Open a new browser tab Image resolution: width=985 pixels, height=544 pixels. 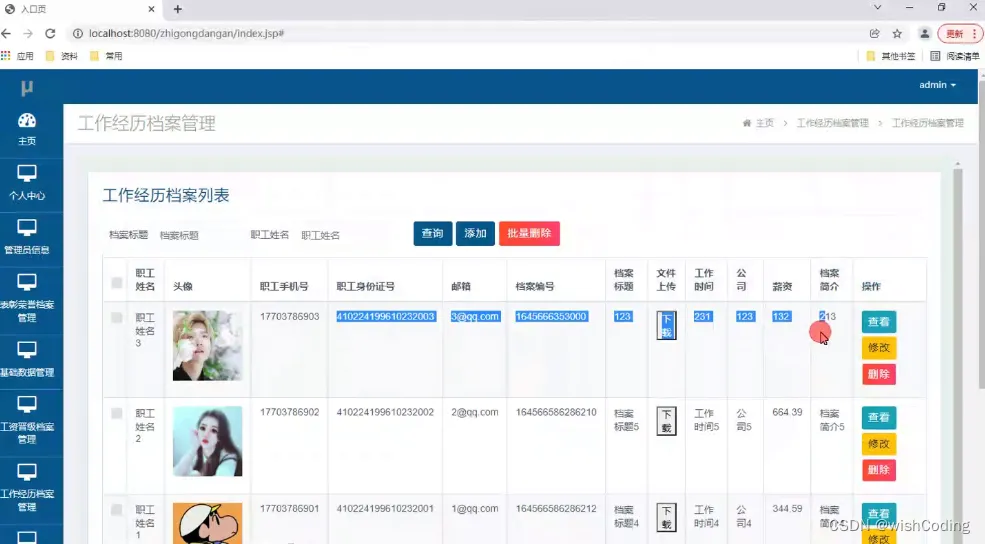178,9
